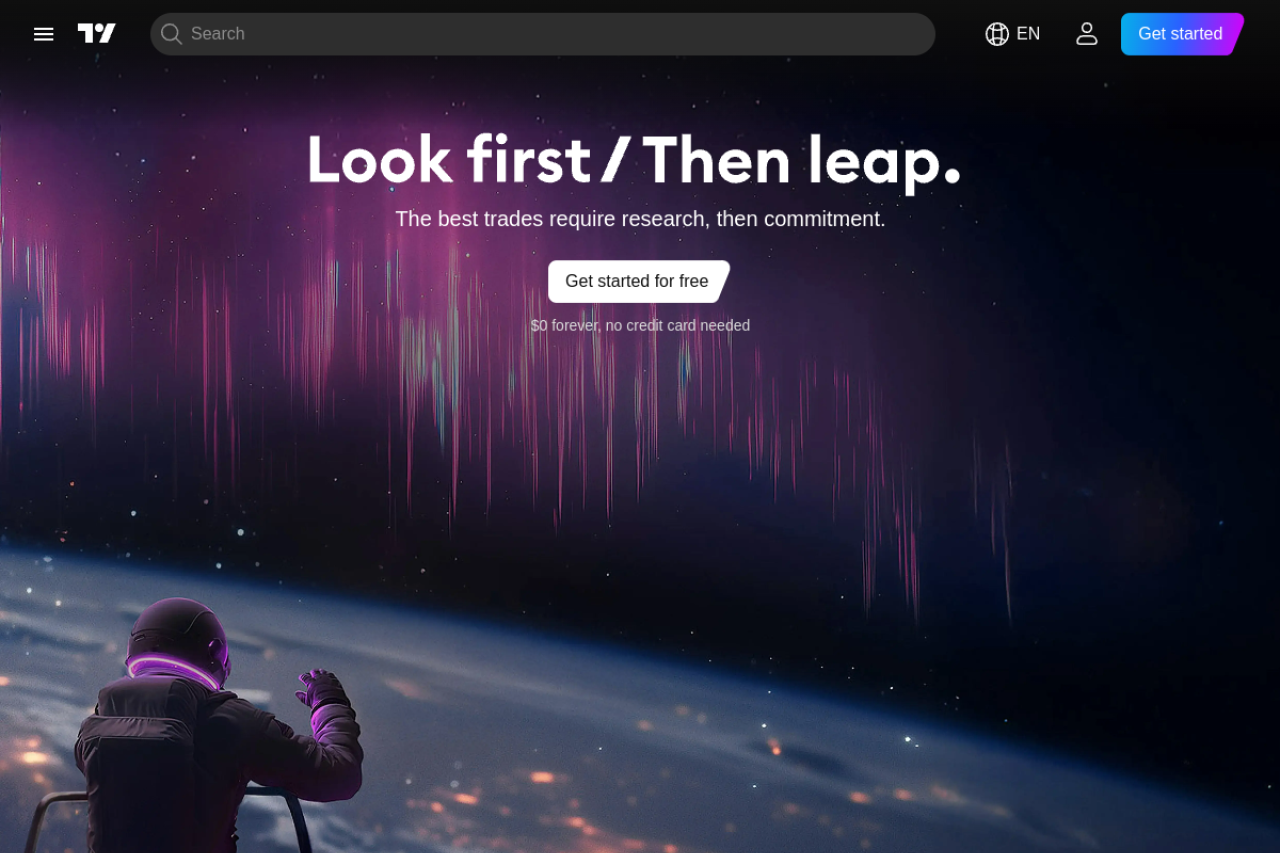Click the TradingView logo
The height and width of the screenshot is (853, 1280).
[97, 34]
